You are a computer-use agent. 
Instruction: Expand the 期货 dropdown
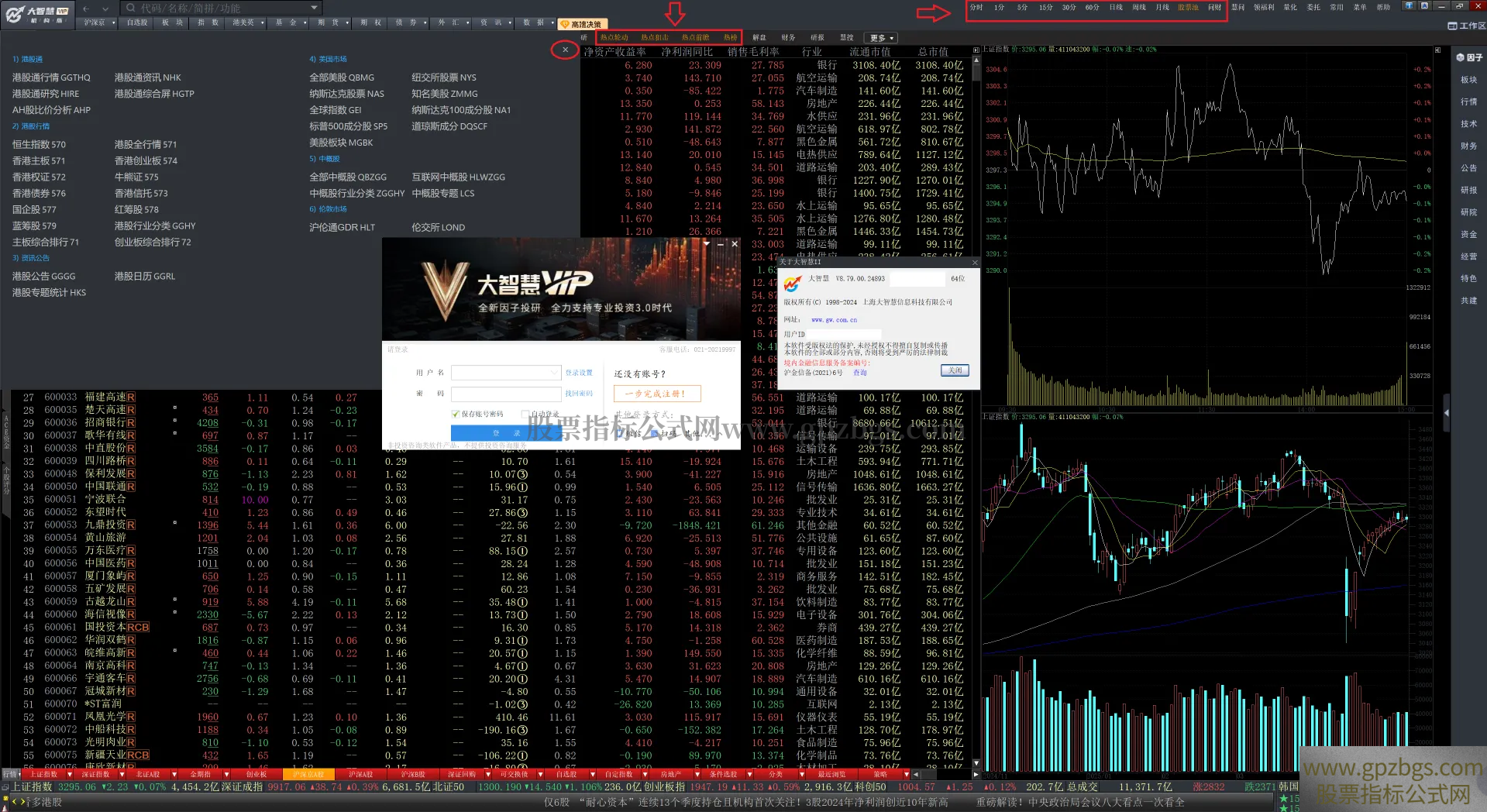[x=332, y=22]
